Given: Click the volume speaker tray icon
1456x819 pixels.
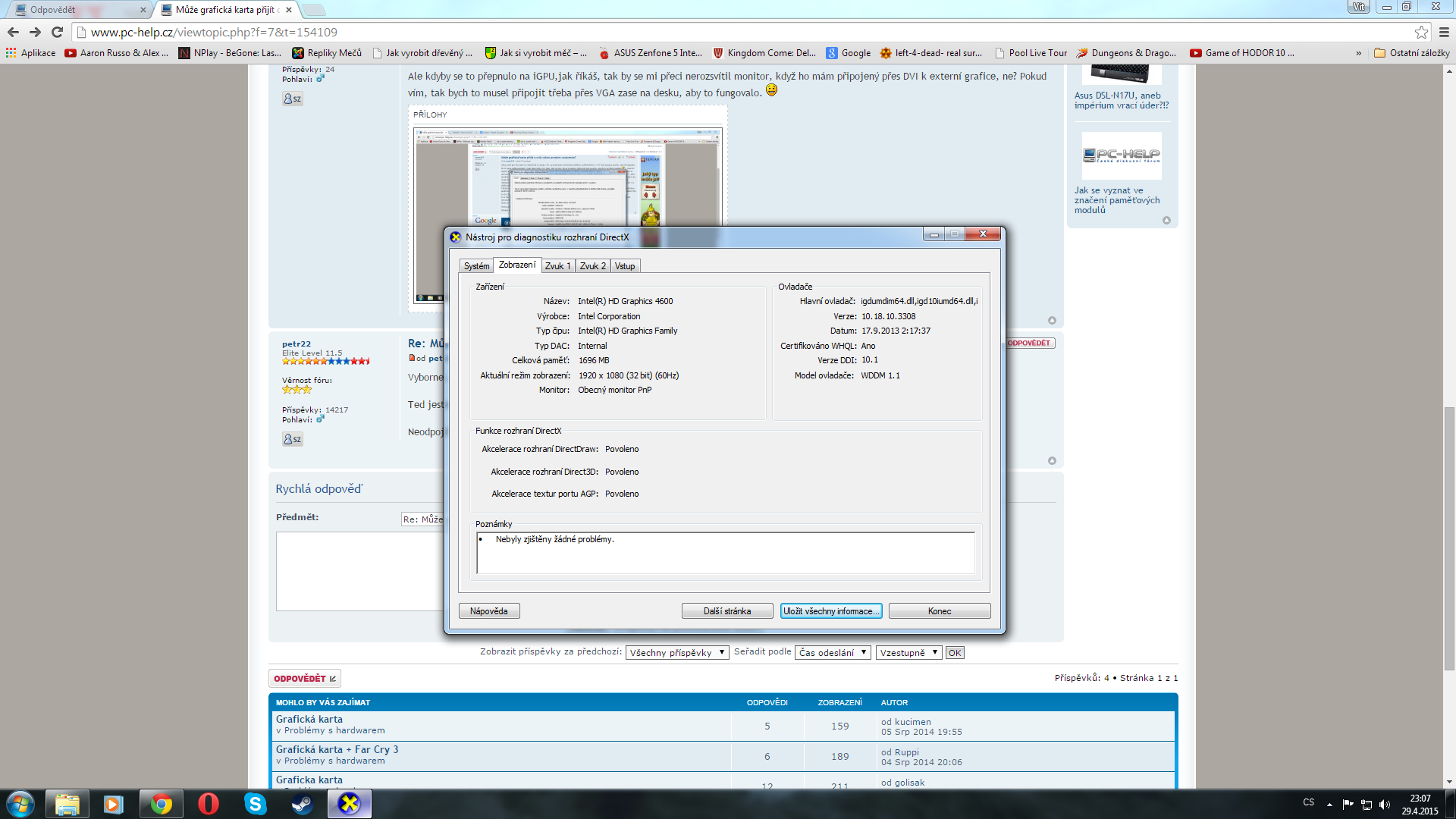Looking at the screenshot, I should [1385, 804].
